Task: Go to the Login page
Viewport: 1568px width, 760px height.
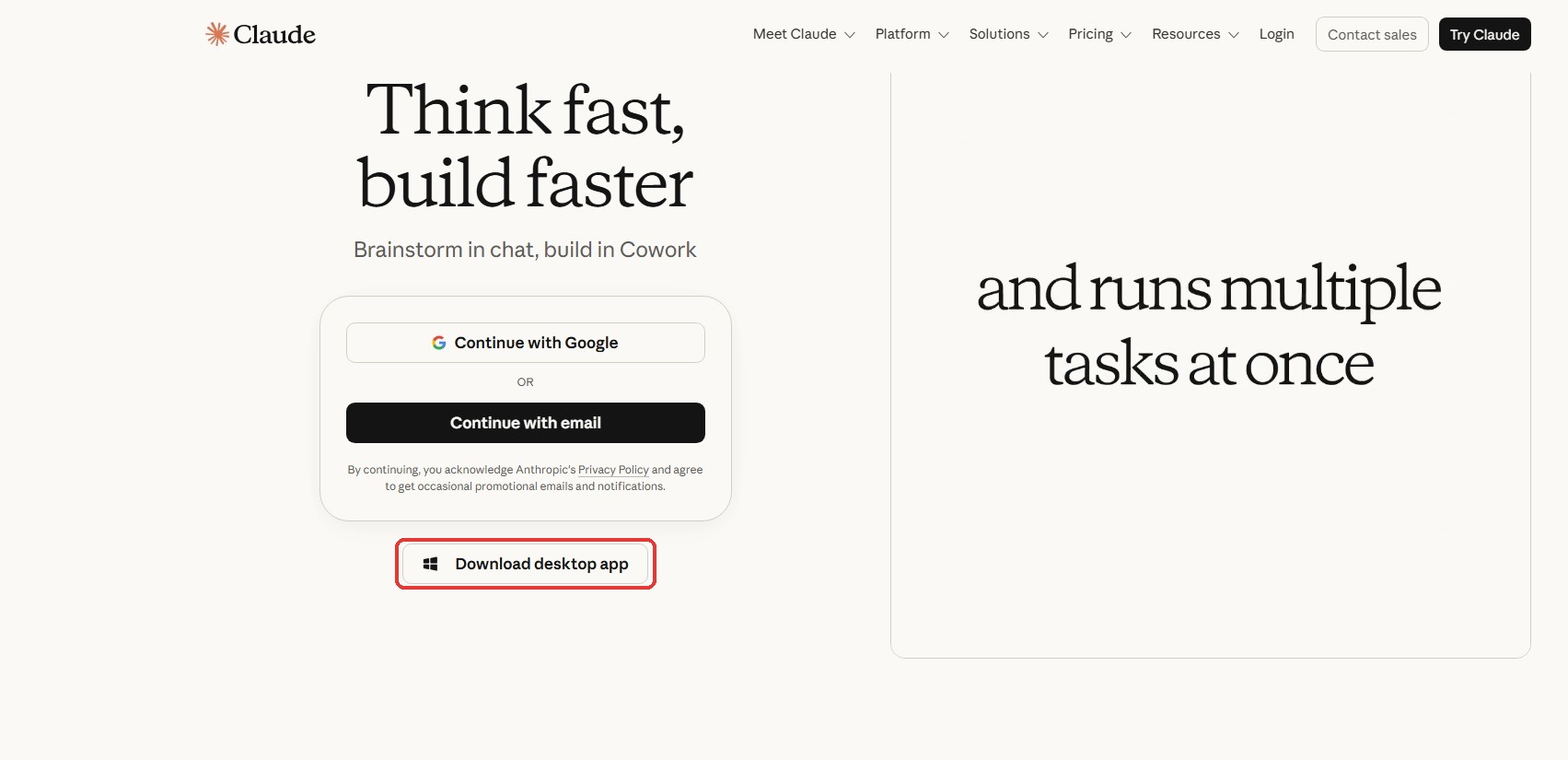Action: pos(1277,34)
